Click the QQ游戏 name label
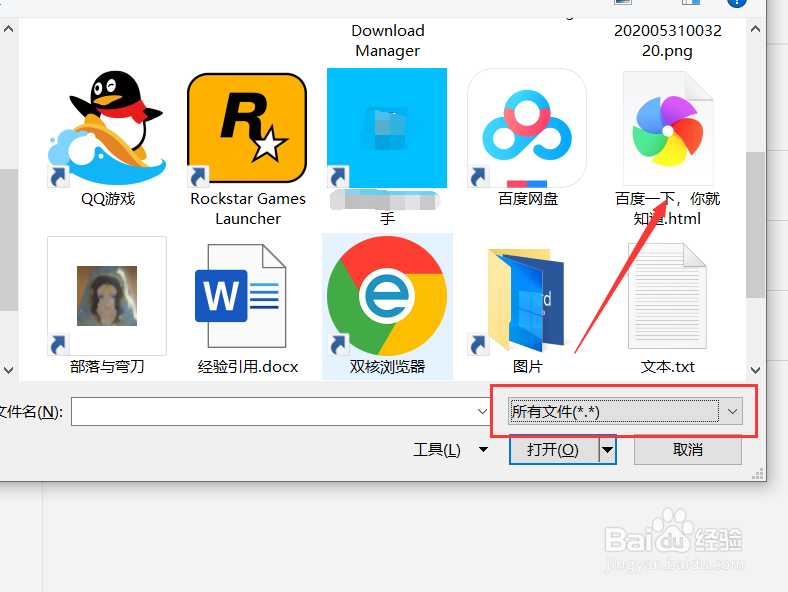Viewport: 788px width, 592px height. pos(108,199)
